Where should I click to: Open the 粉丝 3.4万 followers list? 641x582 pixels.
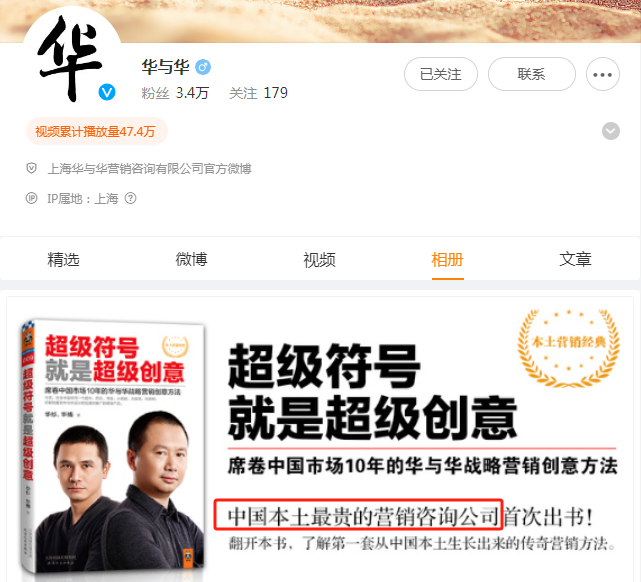coord(175,93)
